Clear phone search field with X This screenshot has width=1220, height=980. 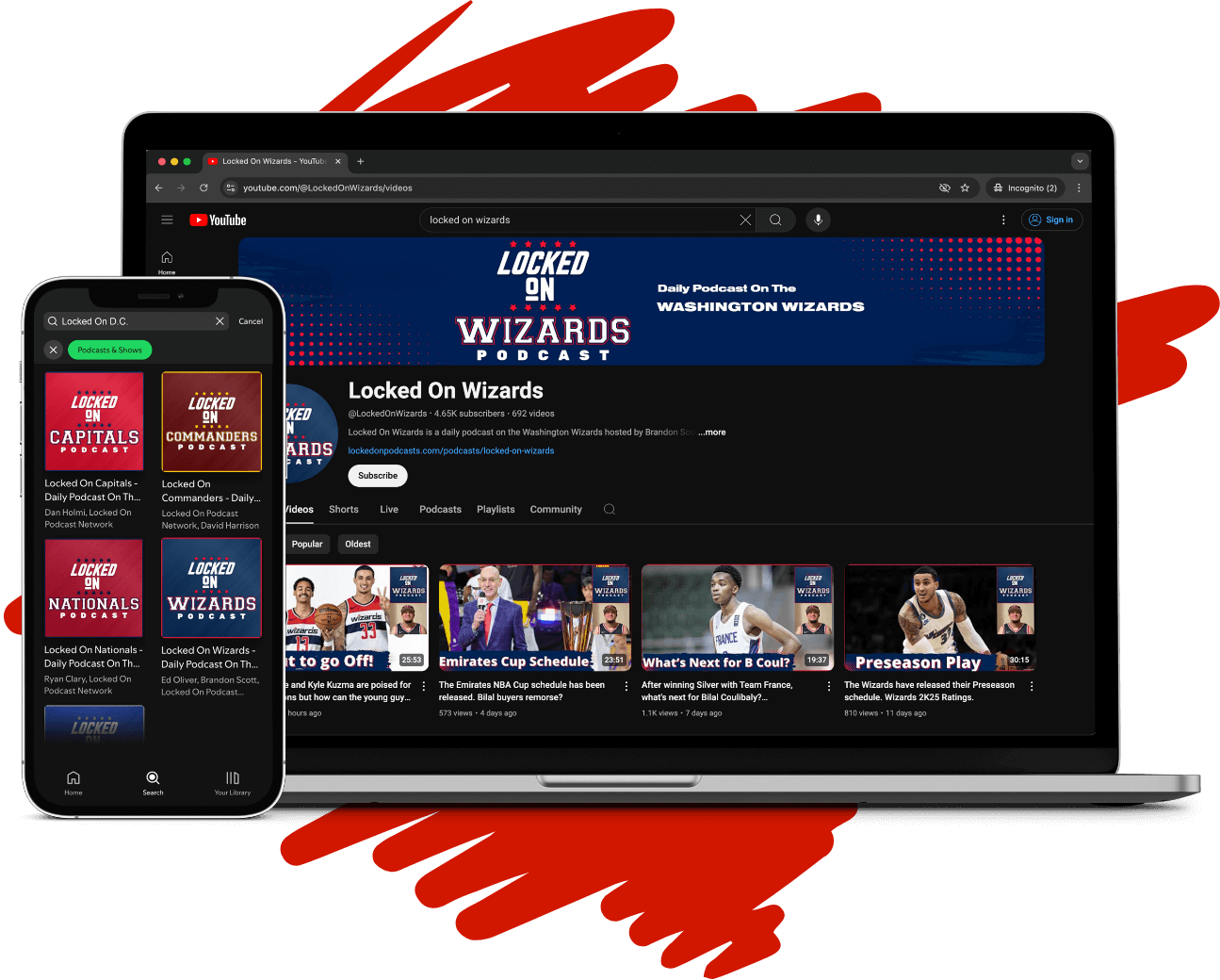pos(220,321)
